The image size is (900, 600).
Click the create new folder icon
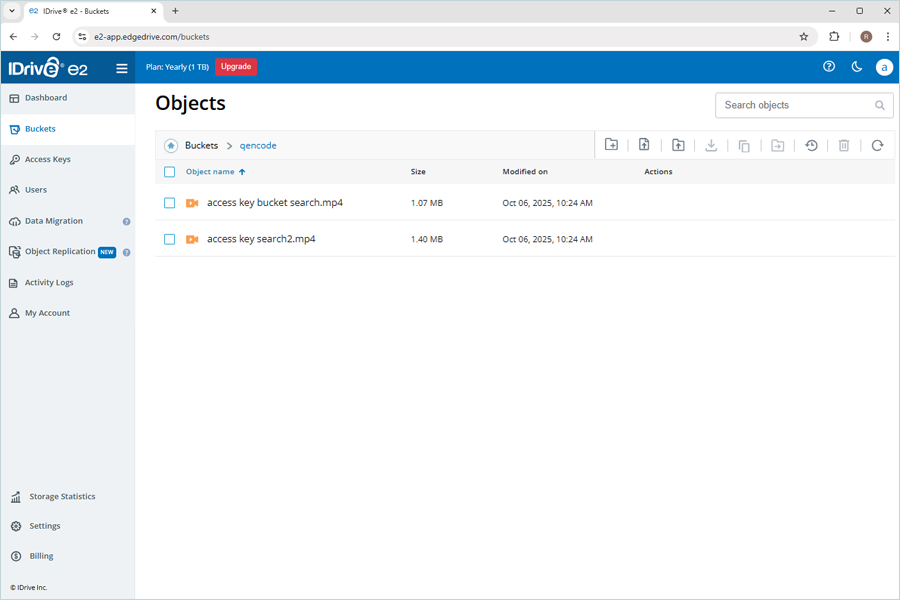[x=611, y=145]
